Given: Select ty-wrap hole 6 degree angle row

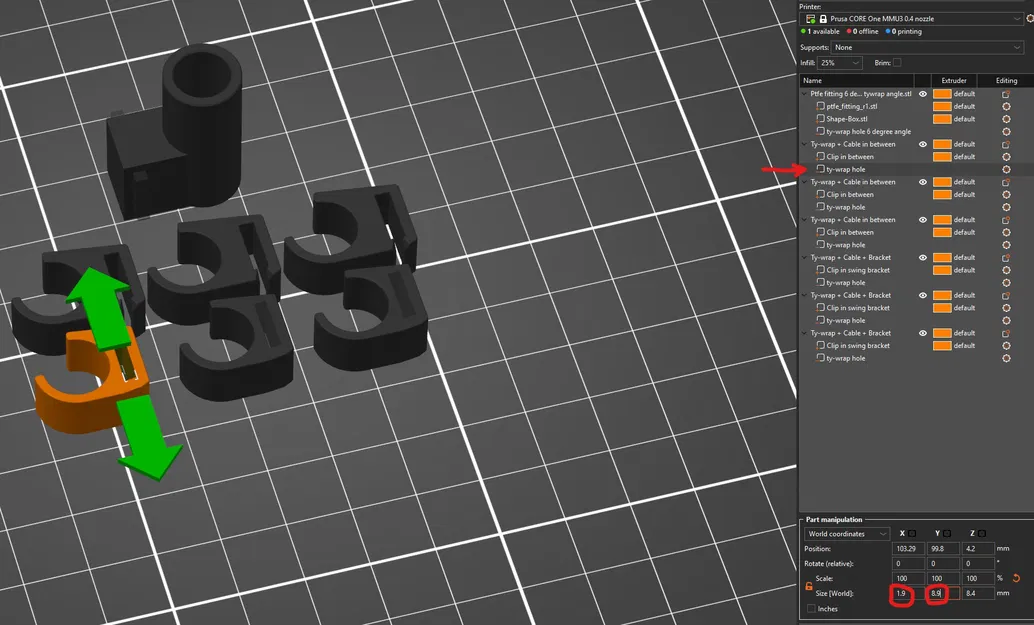Looking at the screenshot, I should point(917,132).
